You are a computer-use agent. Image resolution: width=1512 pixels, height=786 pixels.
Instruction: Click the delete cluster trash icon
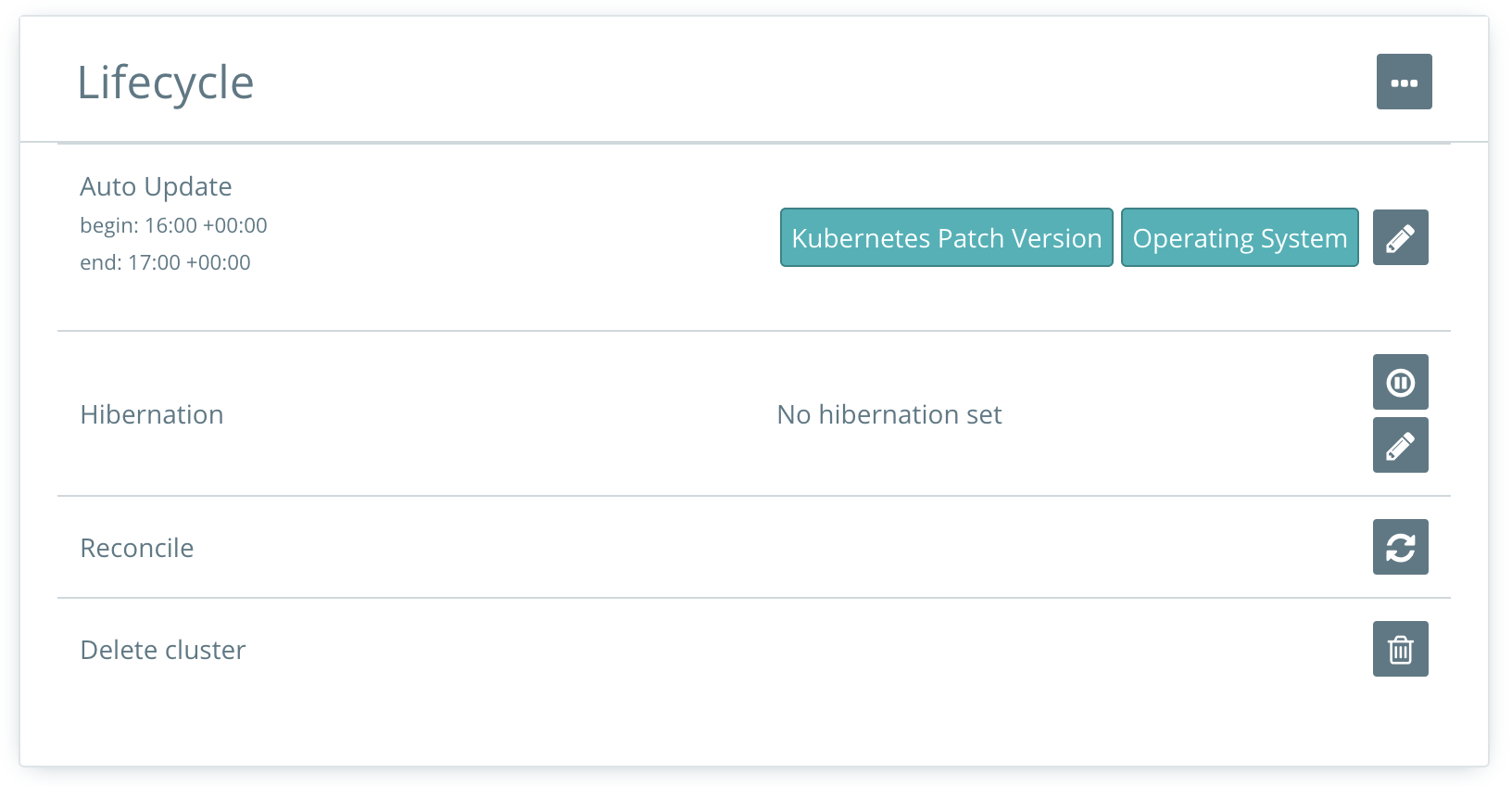tap(1400, 649)
